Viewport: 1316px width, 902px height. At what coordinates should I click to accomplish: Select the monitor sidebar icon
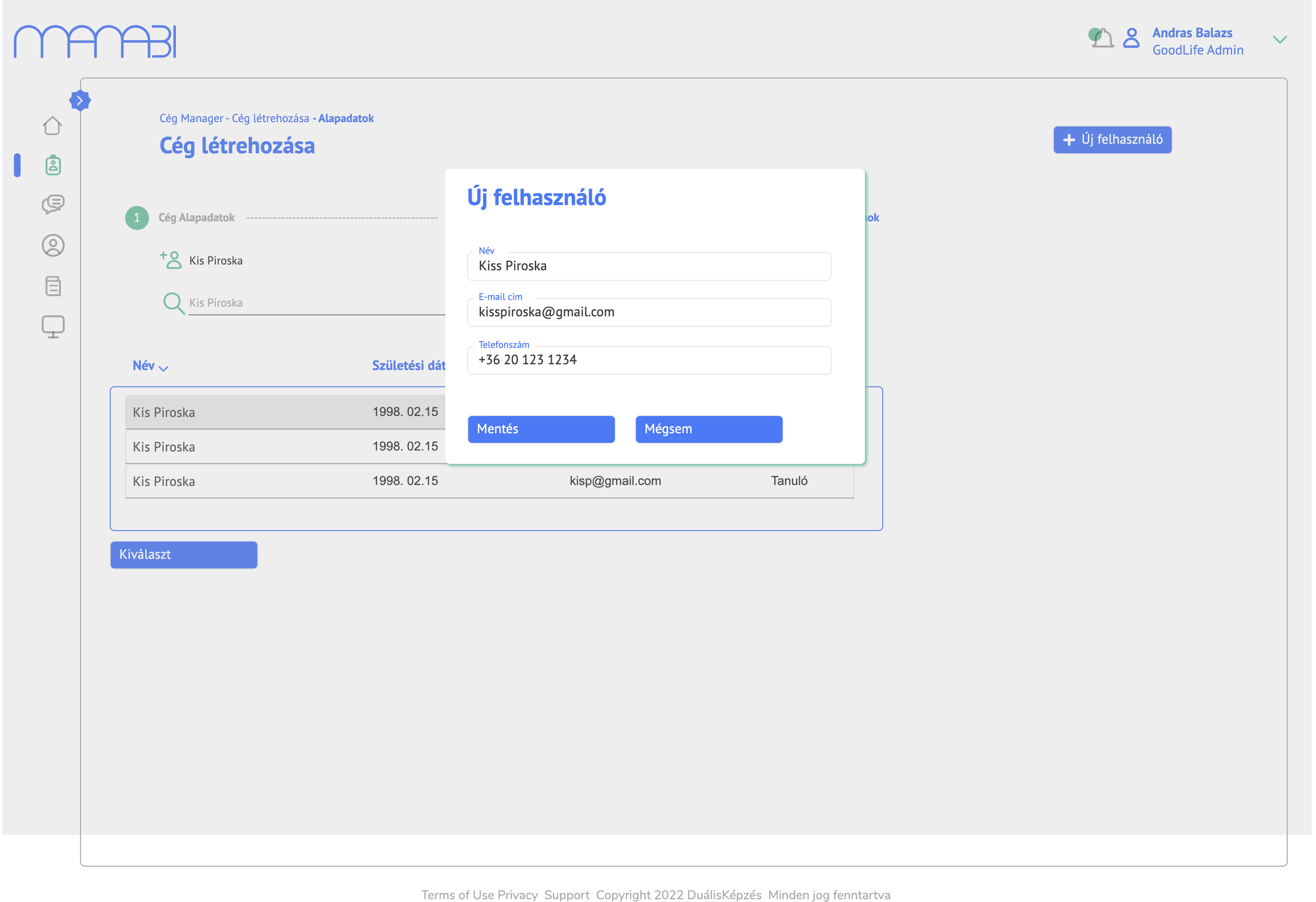pyautogui.click(x=53, y=326)
